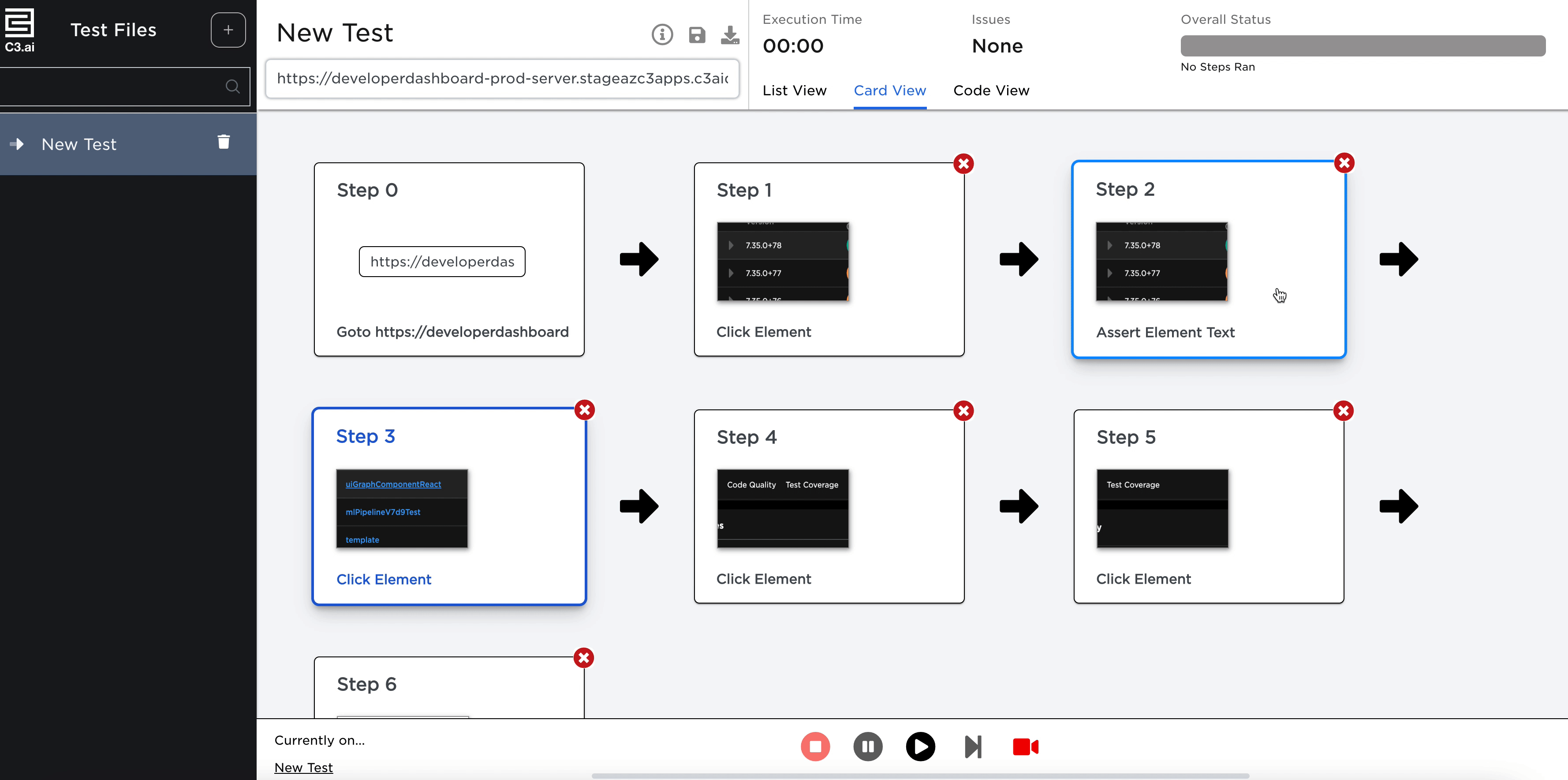Skip to the next test step
This screenshot has width=1568, height=780.
tap(973, 746)
